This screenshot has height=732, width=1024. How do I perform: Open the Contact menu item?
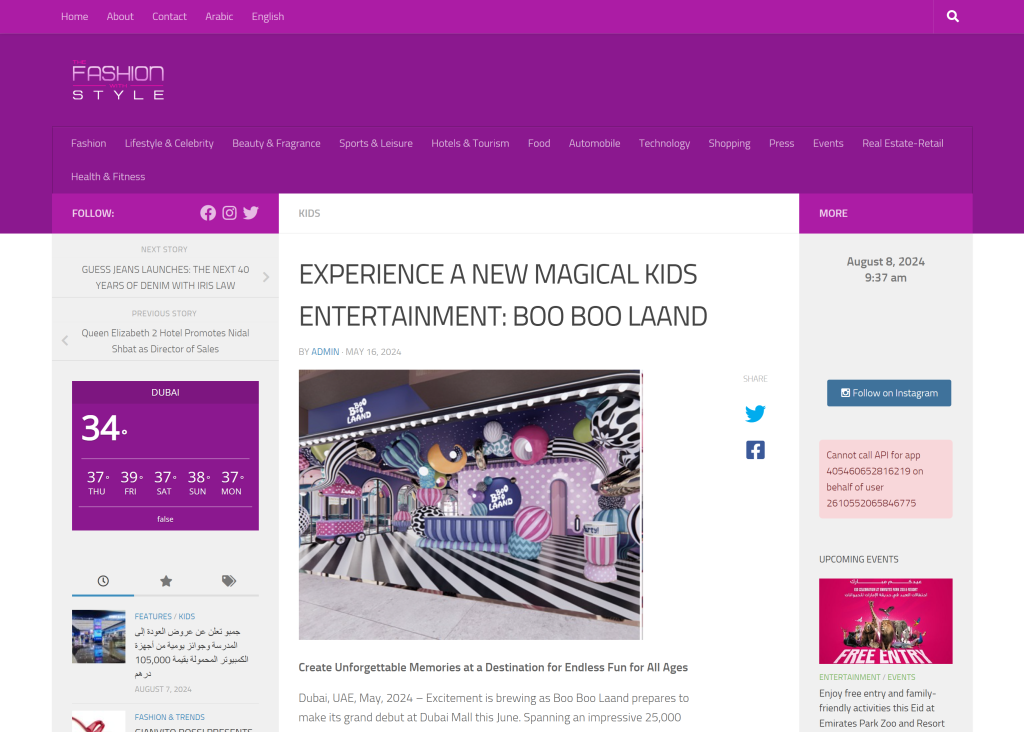click(169, 16)
